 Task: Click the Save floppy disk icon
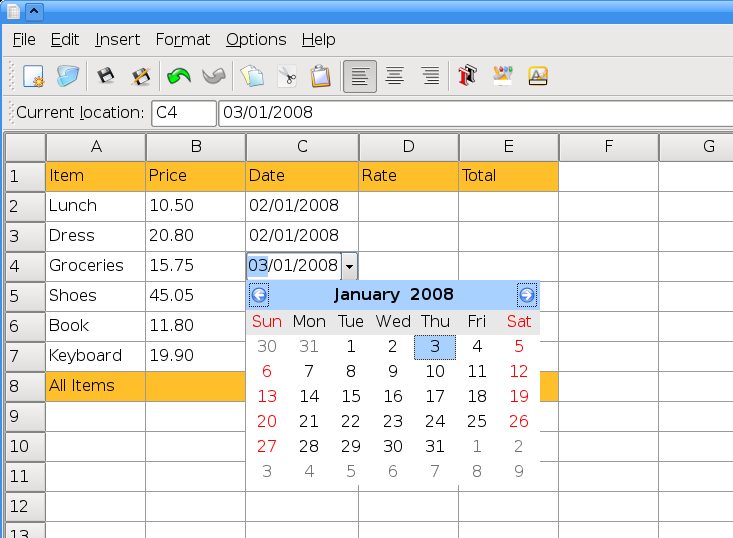coord(106,76)
